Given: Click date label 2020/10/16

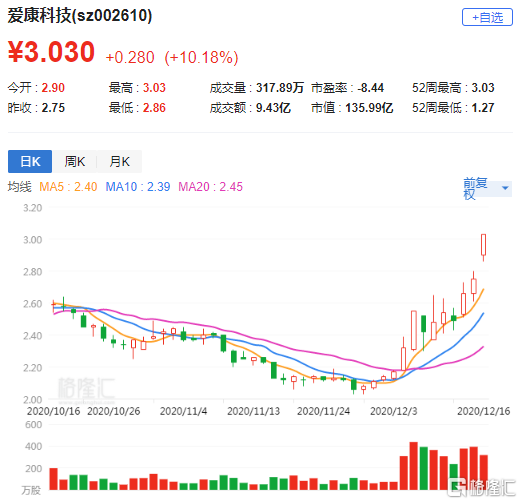Looking at the screenshot, I should point(53,411).
